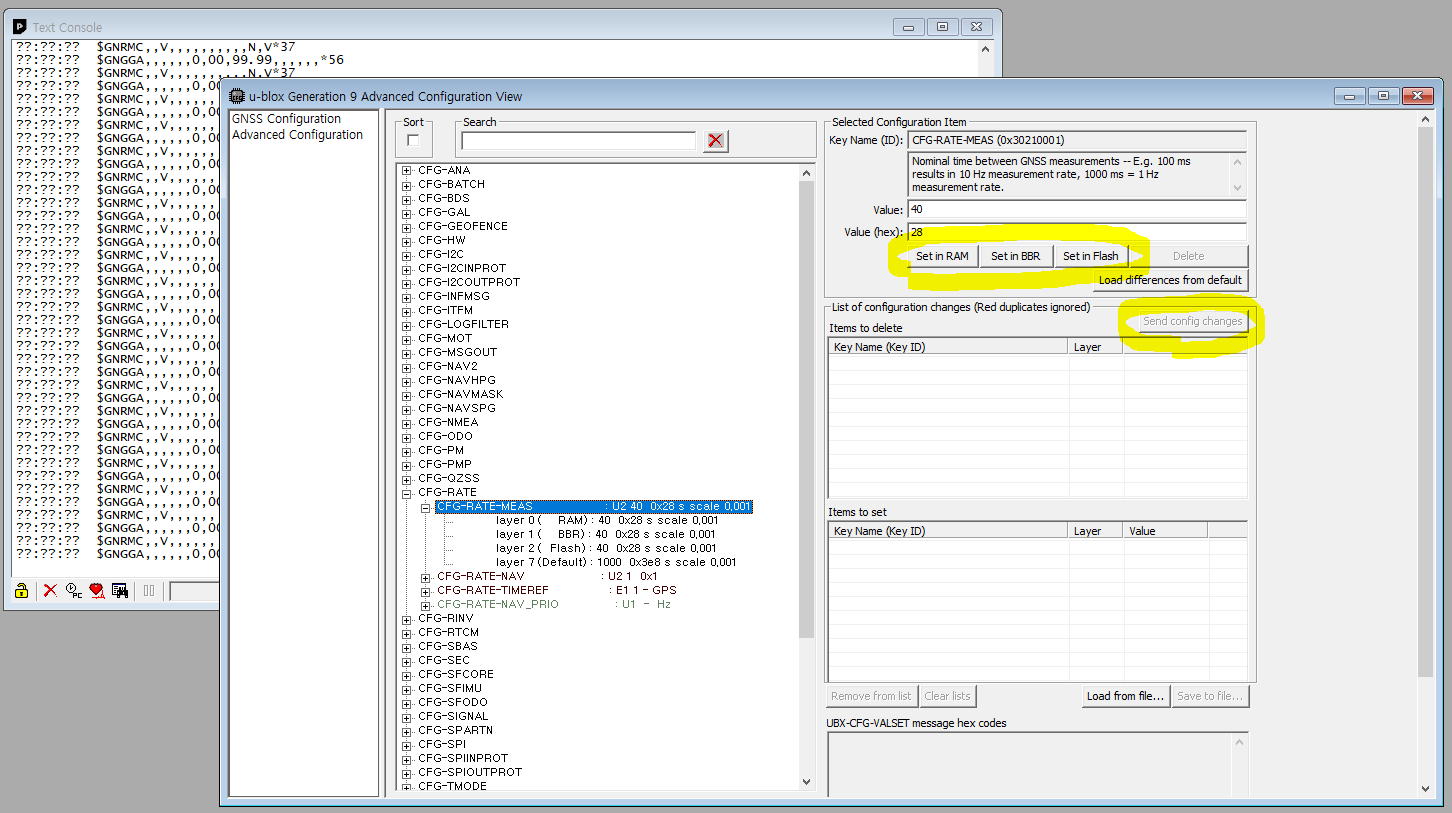Click the Search input field
The image size is (1452, 813).
point(578,141)
